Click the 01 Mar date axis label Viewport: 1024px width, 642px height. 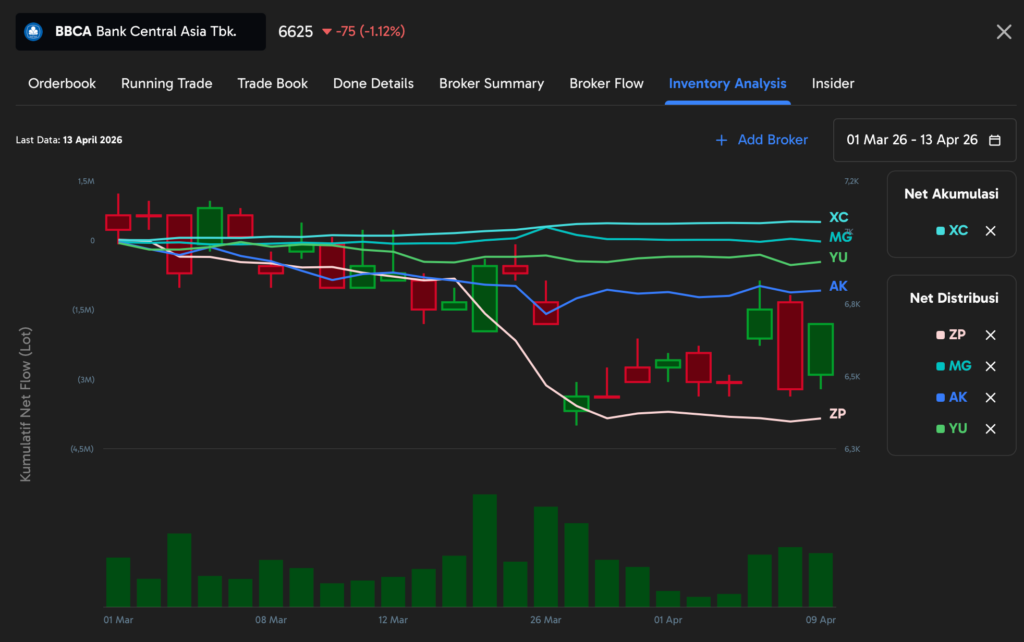[x=118, y=620]
